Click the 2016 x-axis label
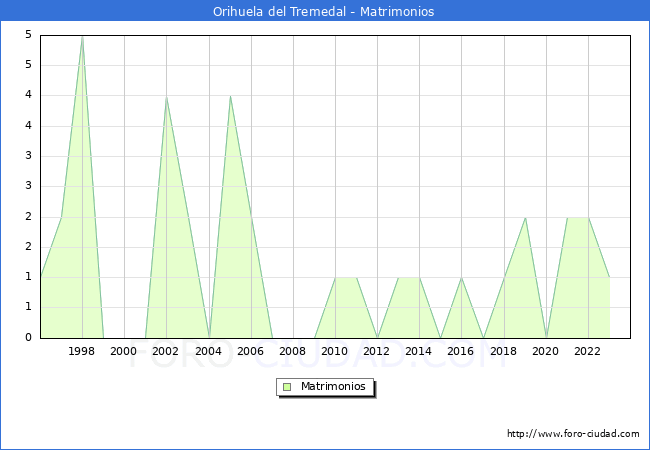650x450 pixels. pyautogui.click(x=461, y=351)
